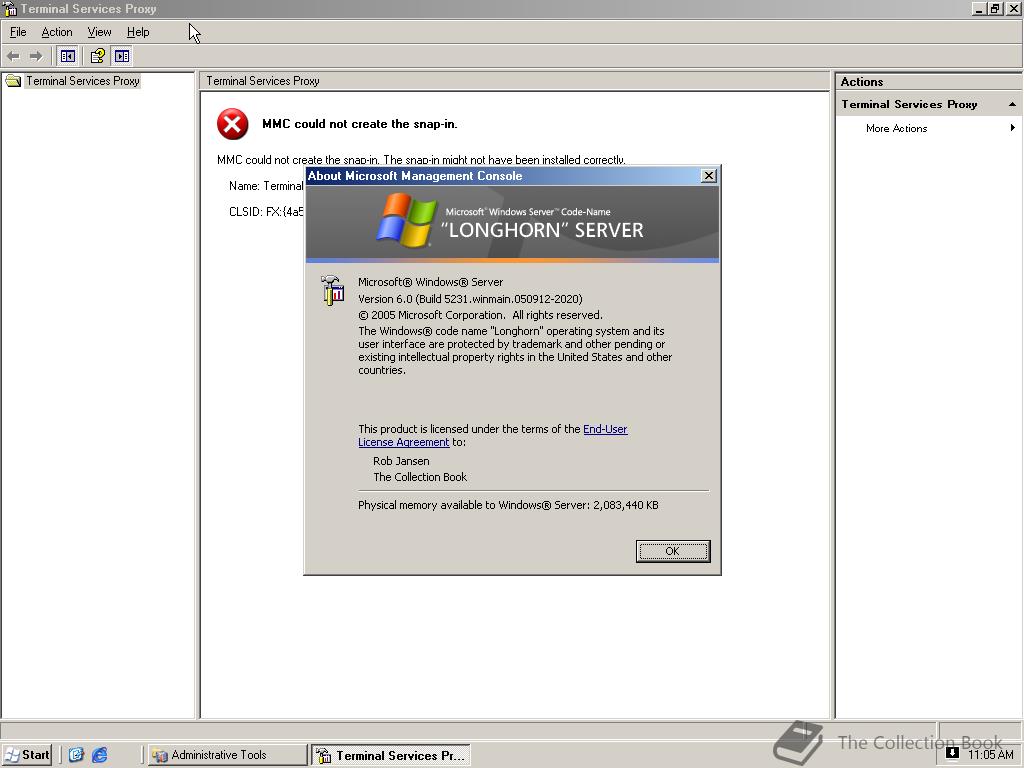Toggle the Show/Hide Action Pane icon
The image size is (1024, 768).
pos(122,56)
